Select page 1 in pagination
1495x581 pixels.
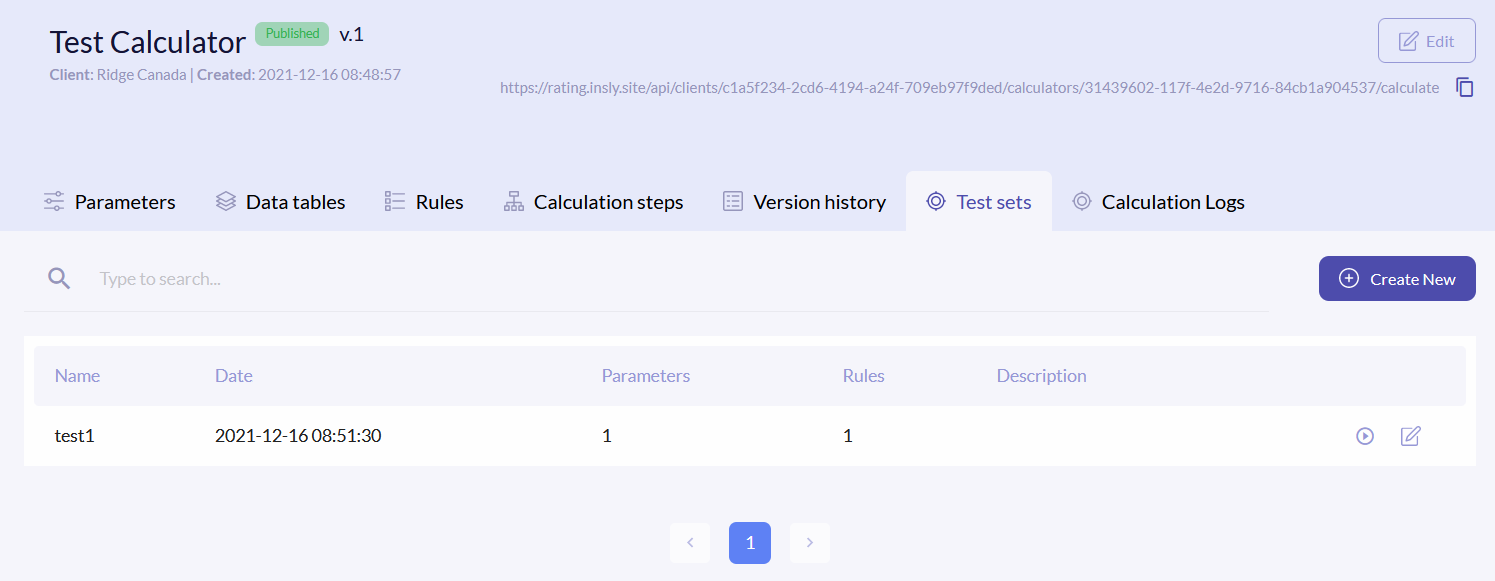[x=750, y=543]
